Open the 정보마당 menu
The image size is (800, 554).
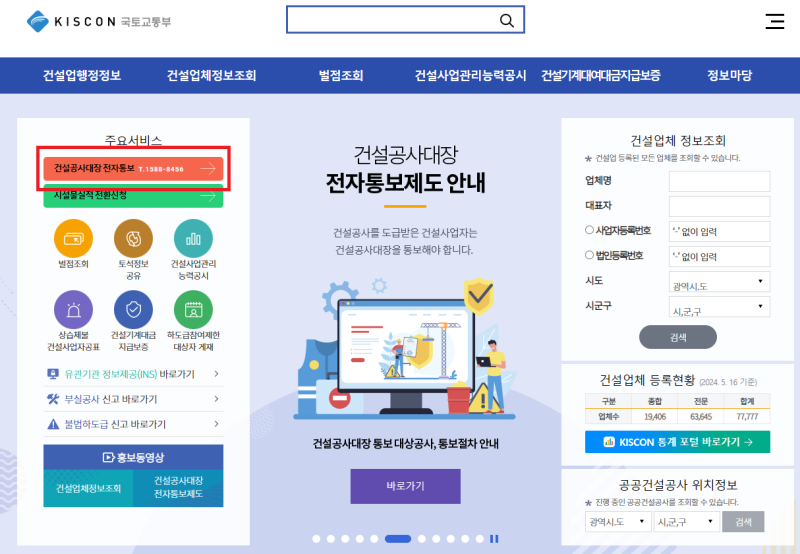coord(729,75)
